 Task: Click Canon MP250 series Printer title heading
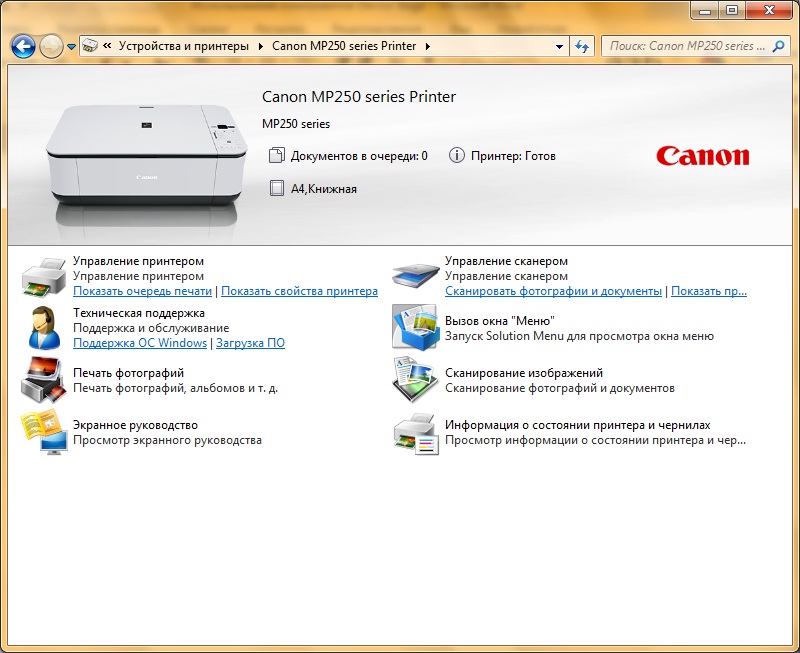coord(359,97)
